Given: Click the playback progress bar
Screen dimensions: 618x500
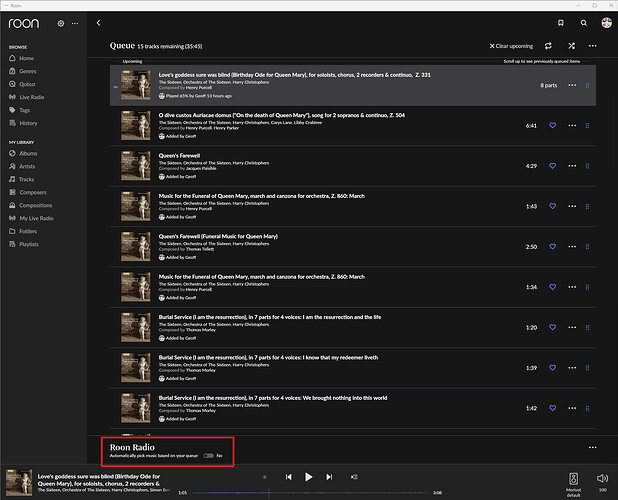Looking at the screenshot, I should pyautogui.click(x=309, y=493).
